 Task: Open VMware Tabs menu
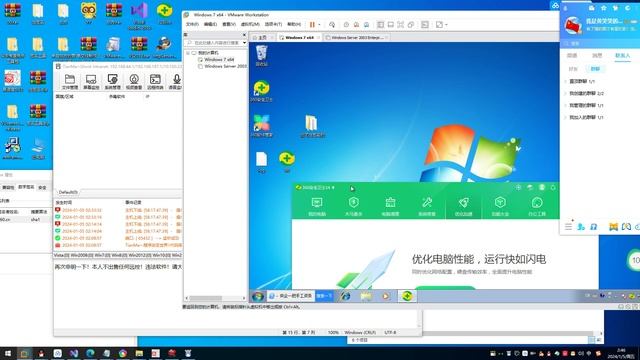click(x=273, y=24)
